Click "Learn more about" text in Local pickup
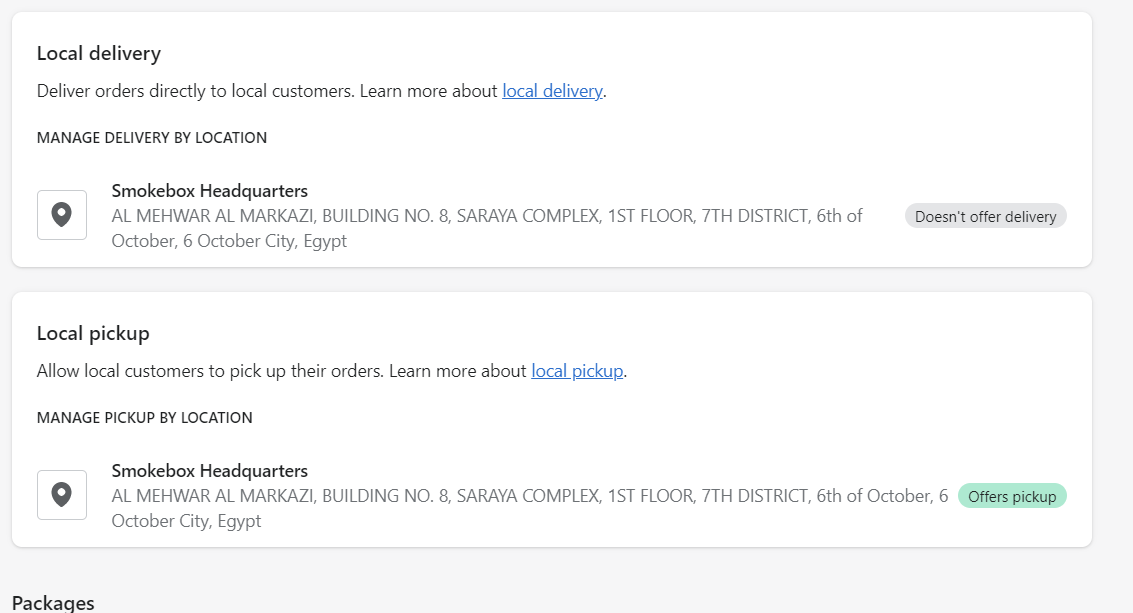The width and height of the screenshot is (1133, 613). (x=457, y=371)
